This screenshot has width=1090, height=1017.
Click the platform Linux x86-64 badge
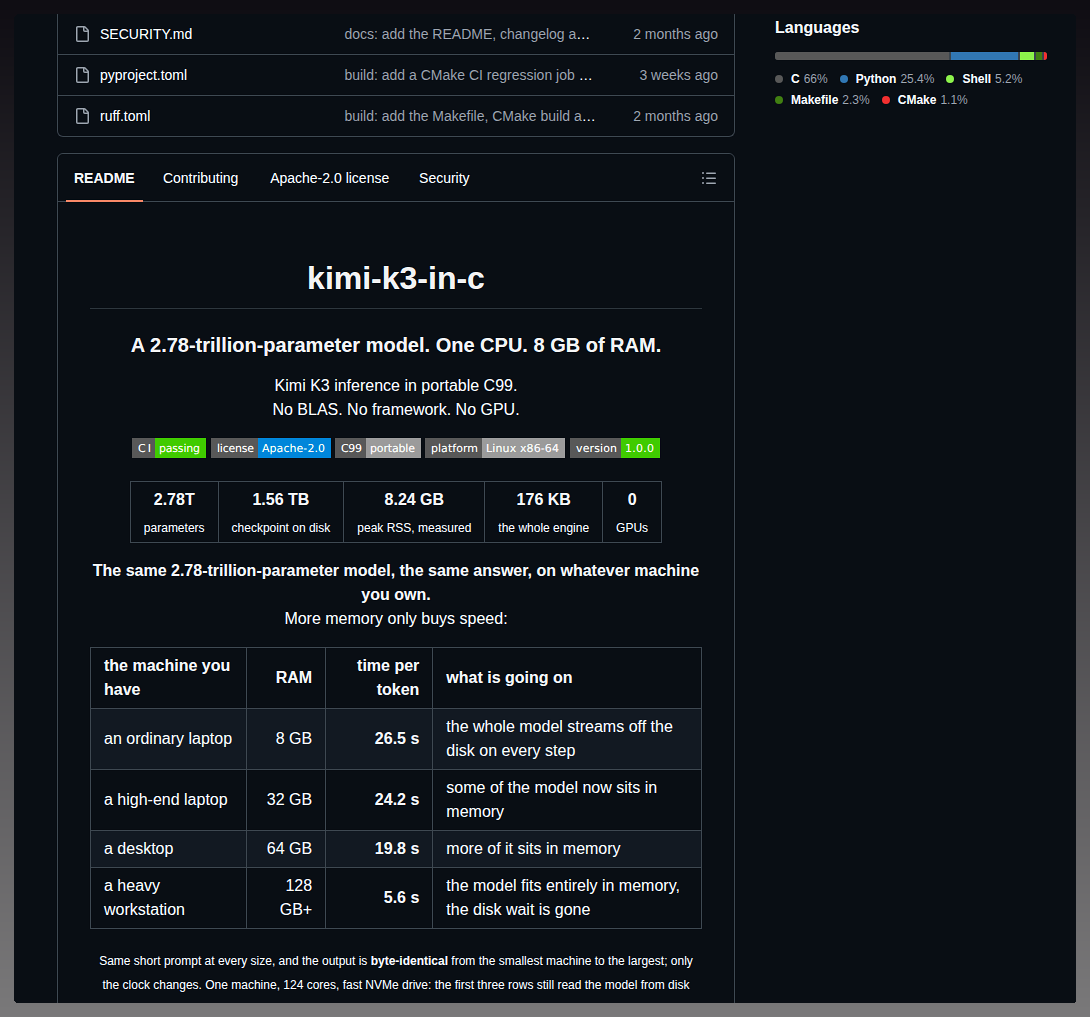[495, 448]
